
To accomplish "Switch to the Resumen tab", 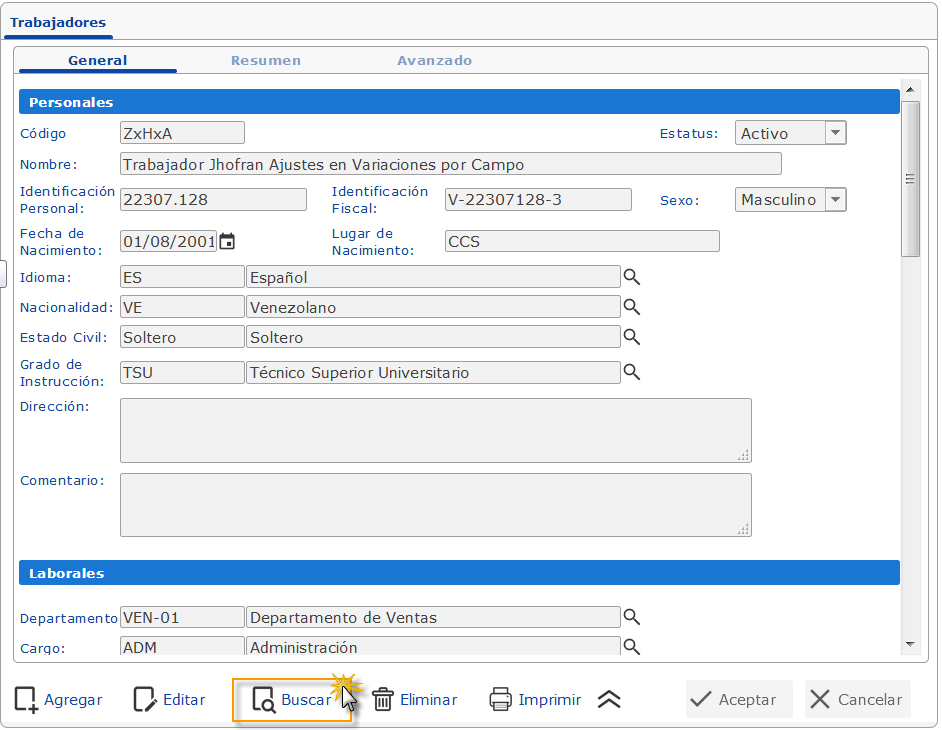I will [x=265, y=60].
